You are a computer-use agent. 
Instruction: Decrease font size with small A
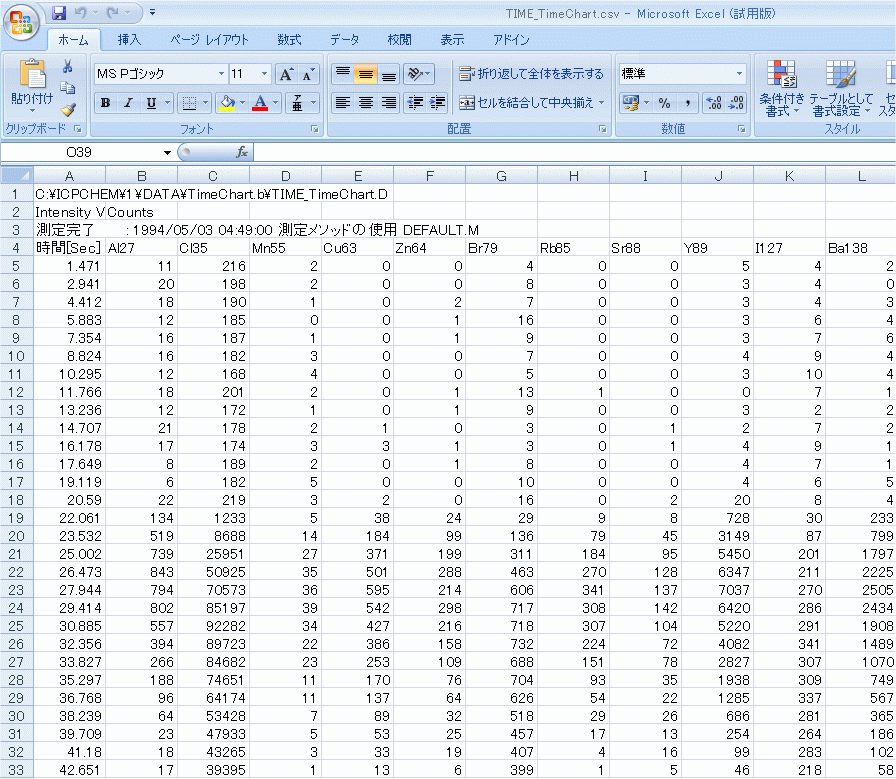(x=307, y=74)
